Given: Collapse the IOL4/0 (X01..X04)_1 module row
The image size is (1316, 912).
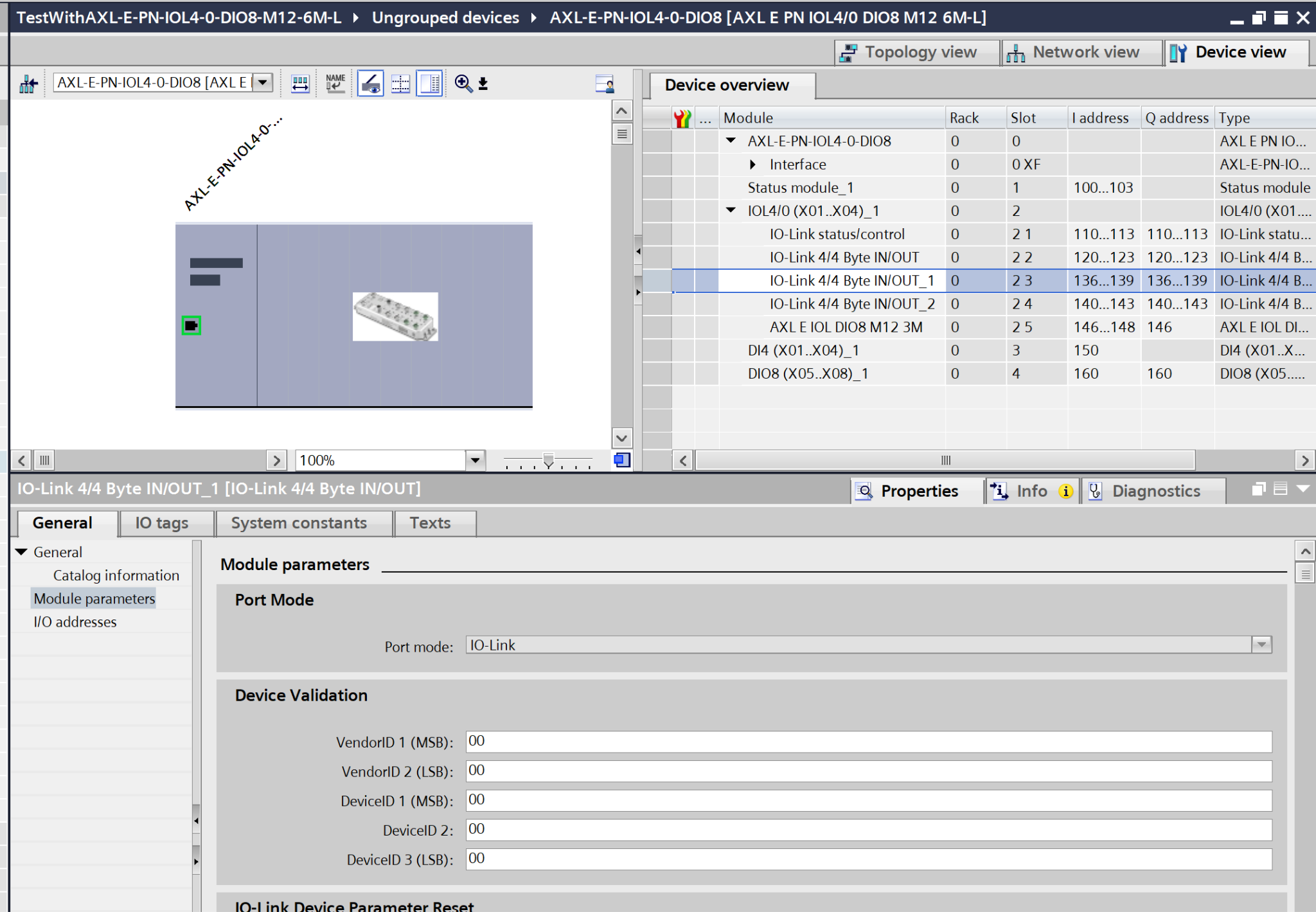Looking at the screenshot, I should tap(731, 210).
